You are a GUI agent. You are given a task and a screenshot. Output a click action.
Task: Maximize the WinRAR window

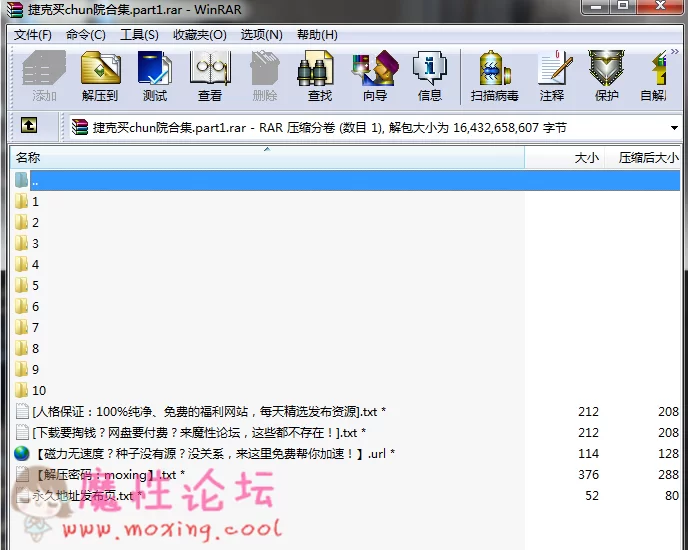[623, 7]
